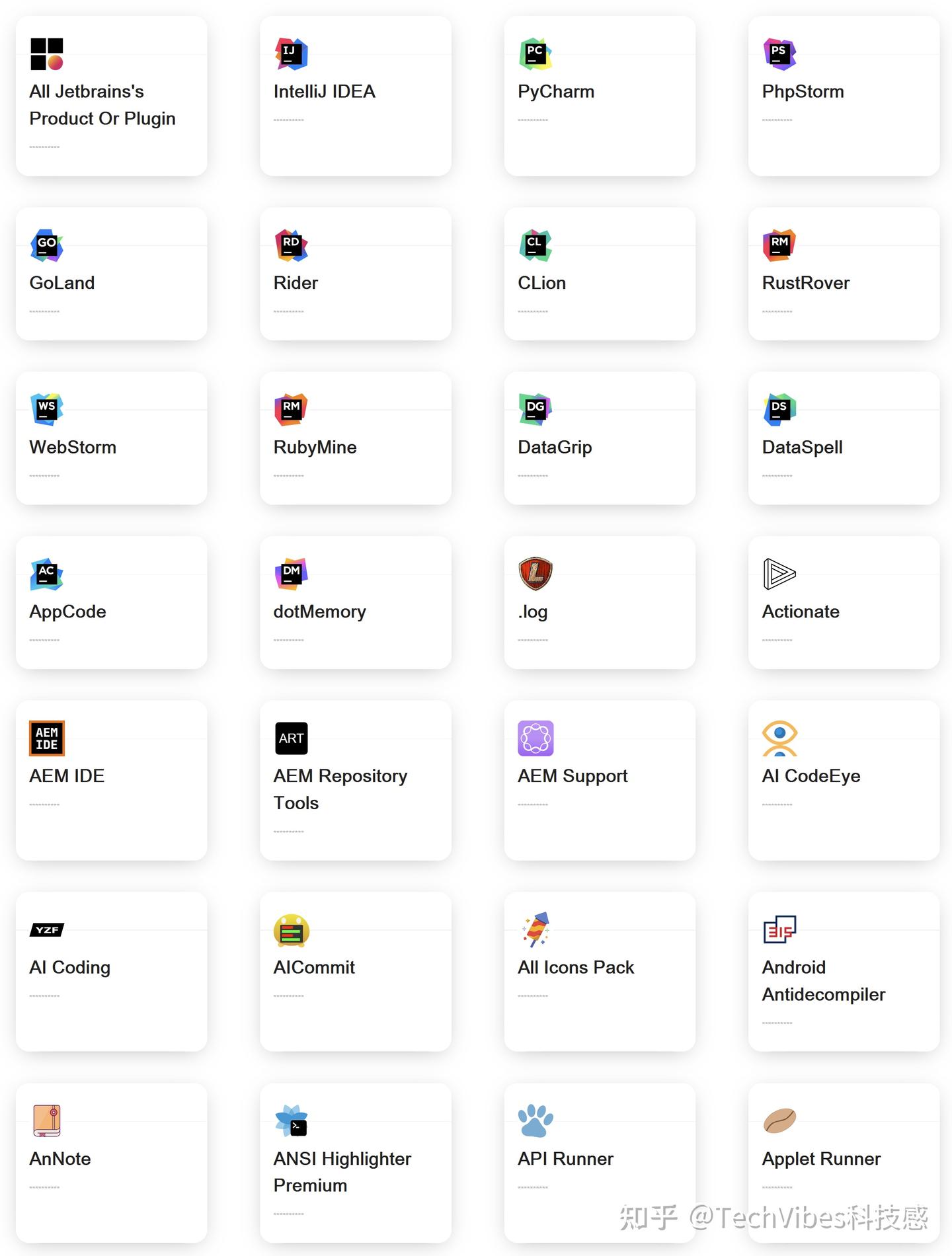Select the PhpStorm PS icon
952x1256 pixels.
(x=779, y=54)
